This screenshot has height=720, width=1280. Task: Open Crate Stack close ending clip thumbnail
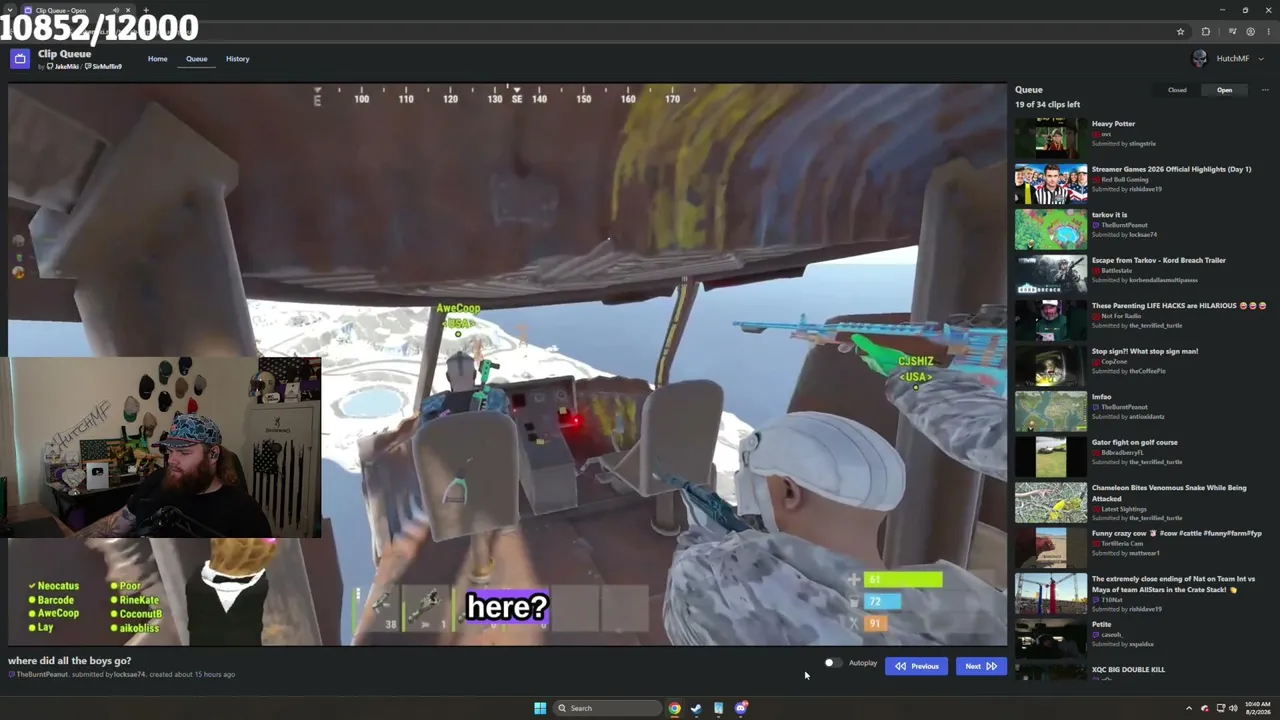tap(1051, 593)
